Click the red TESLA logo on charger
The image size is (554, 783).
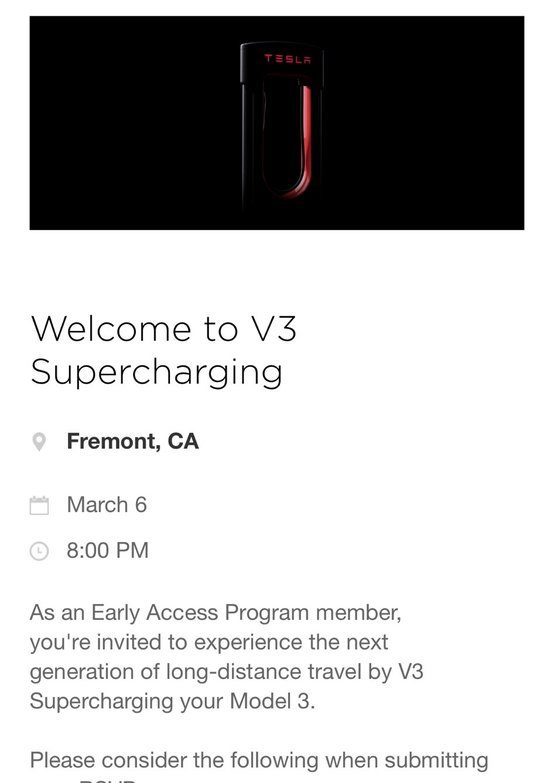287,59
